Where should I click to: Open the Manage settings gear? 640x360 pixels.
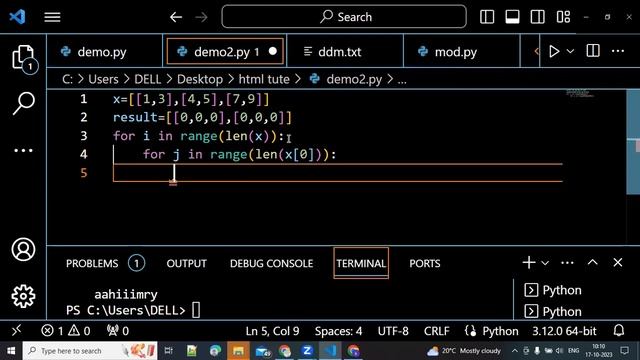(x=23, y=296)
